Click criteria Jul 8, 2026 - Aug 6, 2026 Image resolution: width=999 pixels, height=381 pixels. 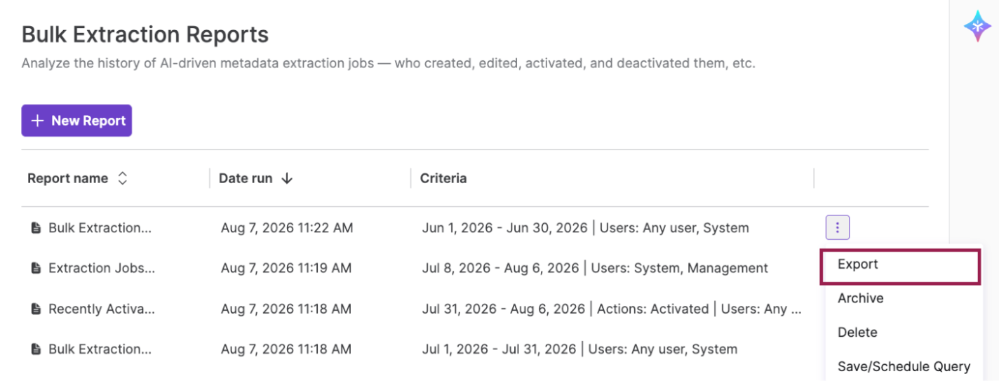594,268
